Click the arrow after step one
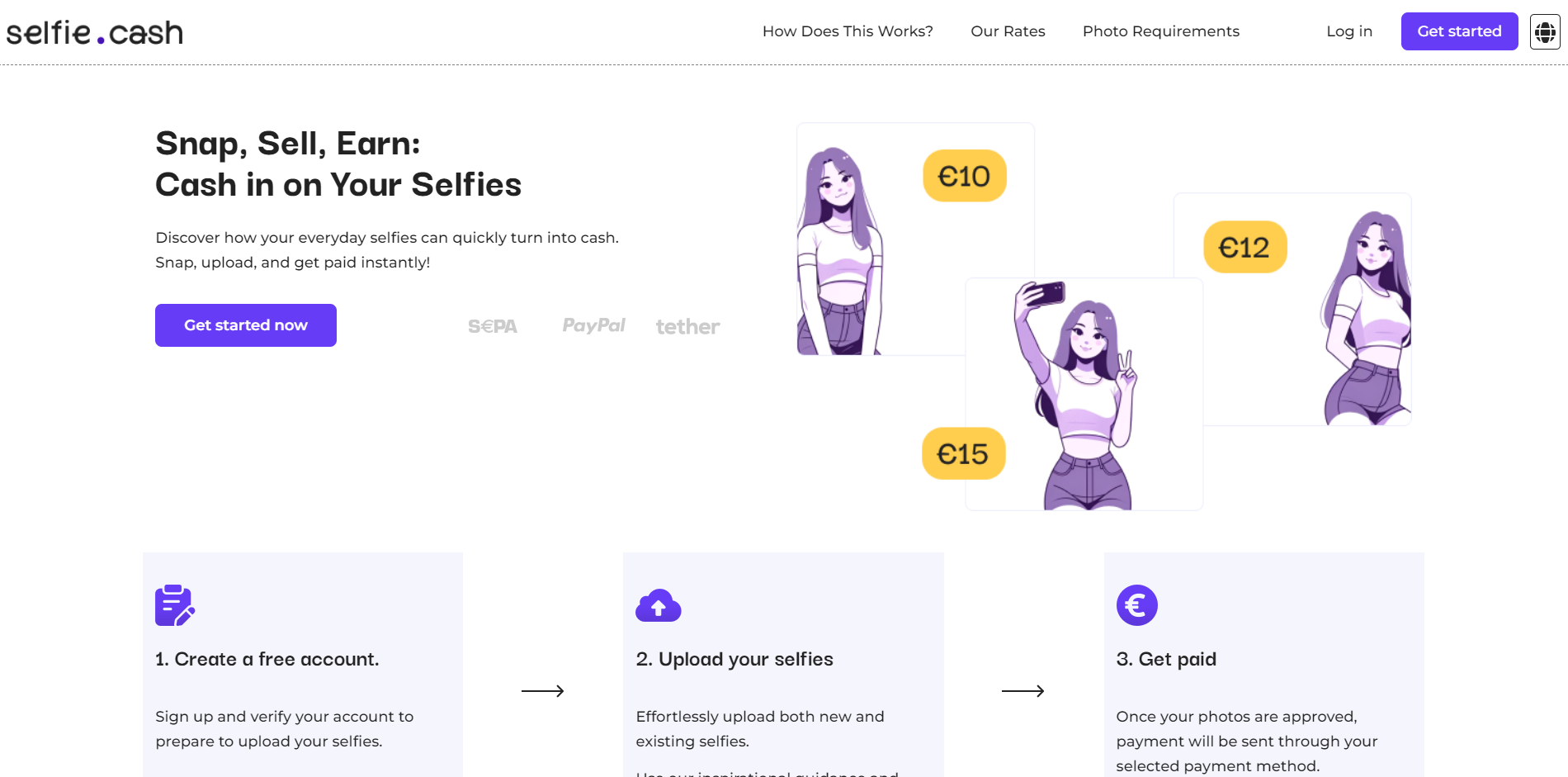This screenshot has height=777, width=1568. coord(542,691)
